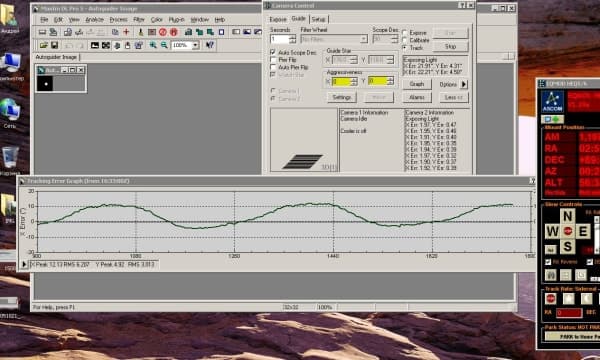Click the first icon in the top toolbar row
The image size is (600, 360).
pyautogui.click(x=42, y=32)
